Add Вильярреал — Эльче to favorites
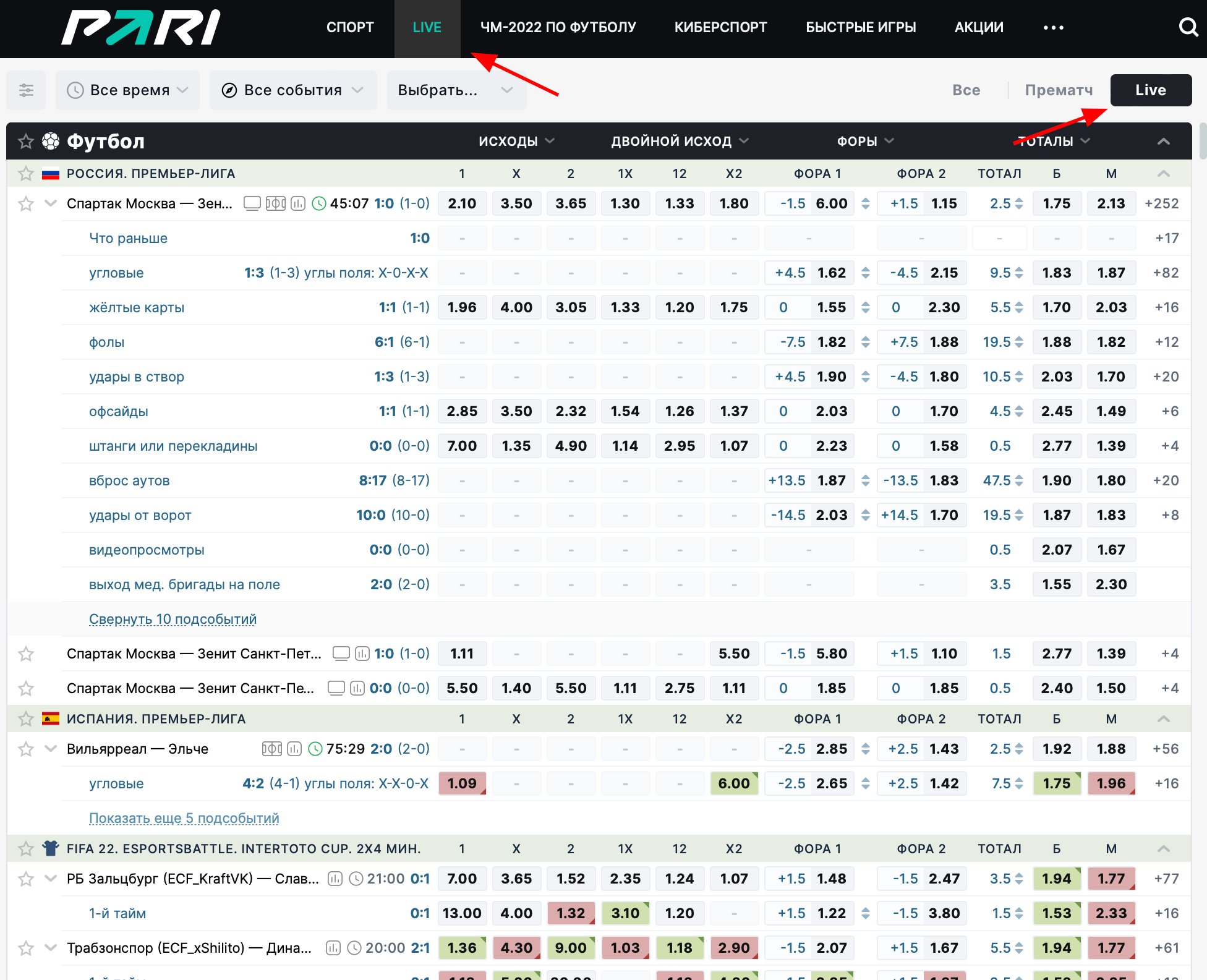1207x980 pixels. click(25, 749)
